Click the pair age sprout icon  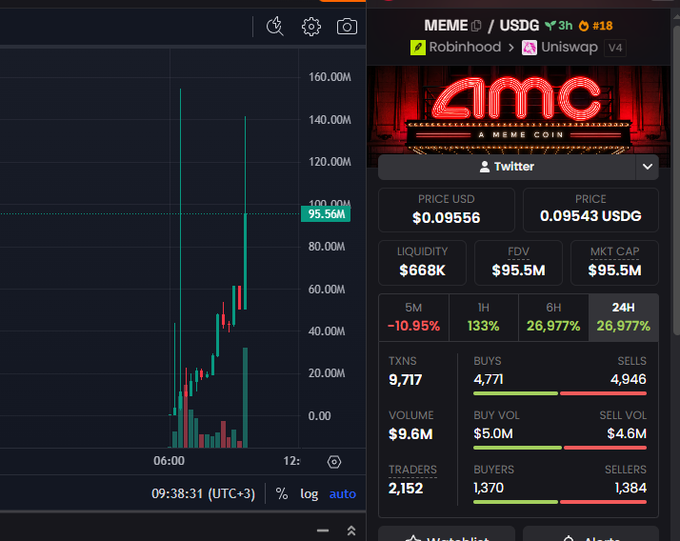[550, 26]
